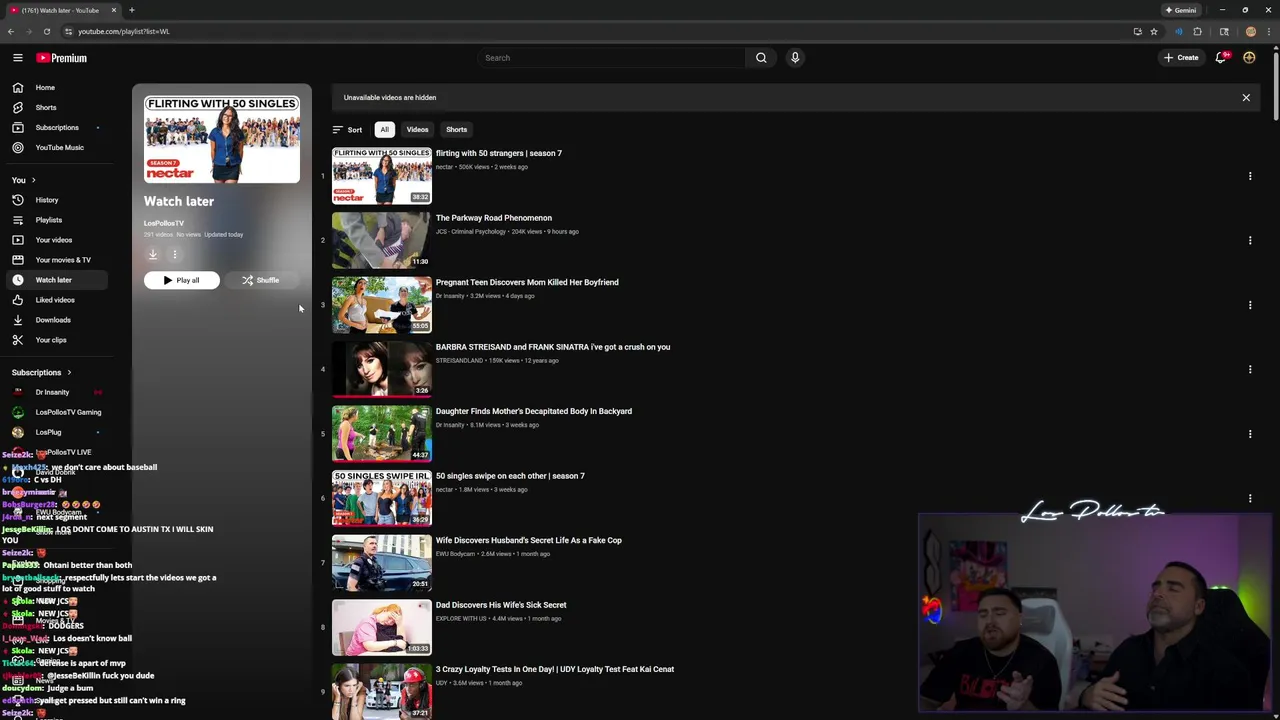
Task: Open The Parkway Road Phenomenon thumbnail
Action: (x=382, y=240)
